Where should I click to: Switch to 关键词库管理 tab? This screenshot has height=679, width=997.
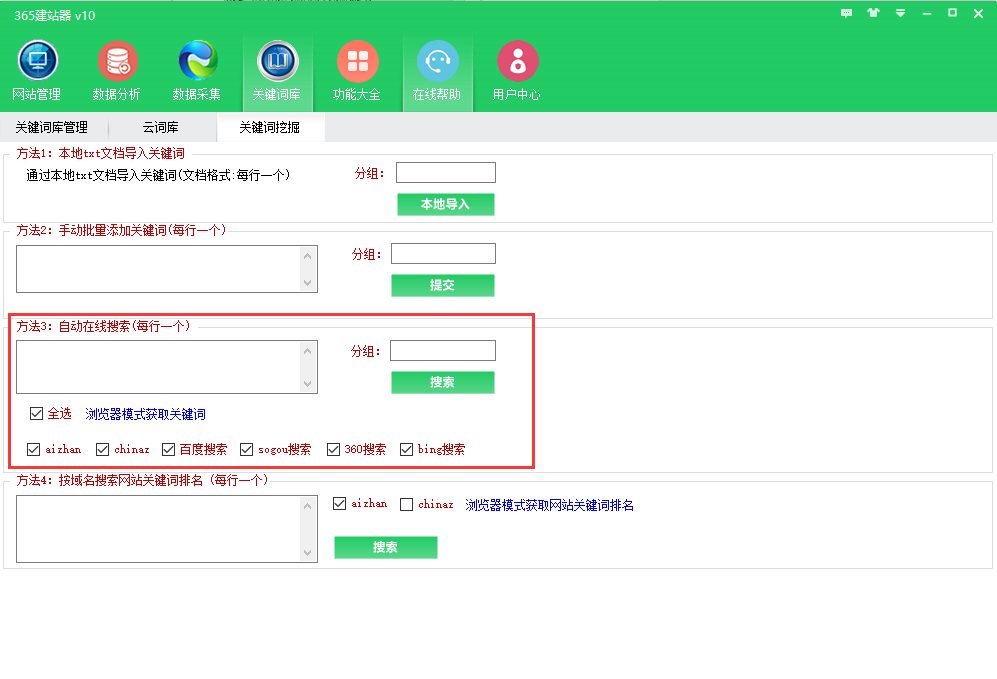pos(52,127)
